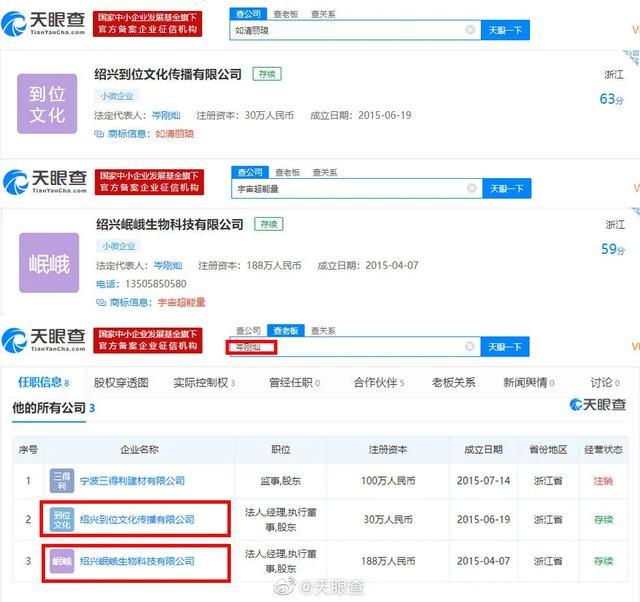Screen dimensions: 640x602
Task: Click the 小微企业 tag in the 到位文化 card
Action: click(117, 96)
